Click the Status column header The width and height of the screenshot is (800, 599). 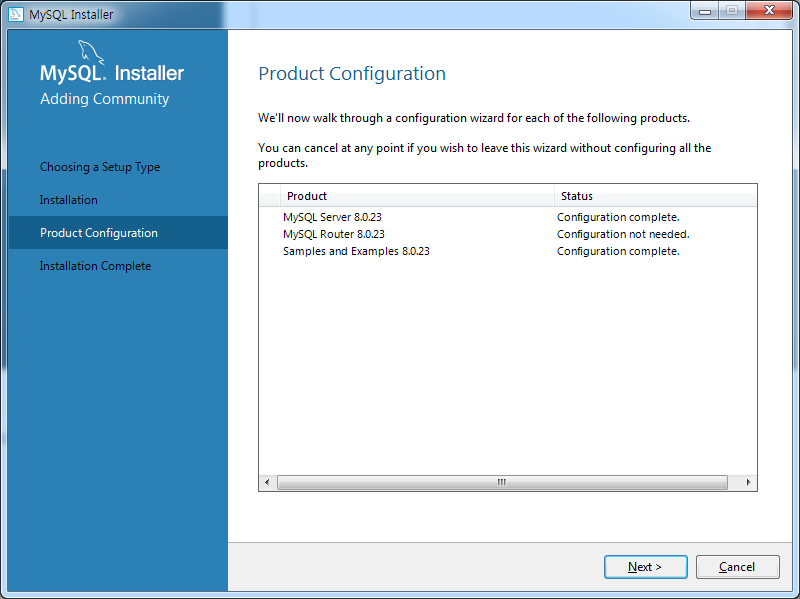[656, 196]
